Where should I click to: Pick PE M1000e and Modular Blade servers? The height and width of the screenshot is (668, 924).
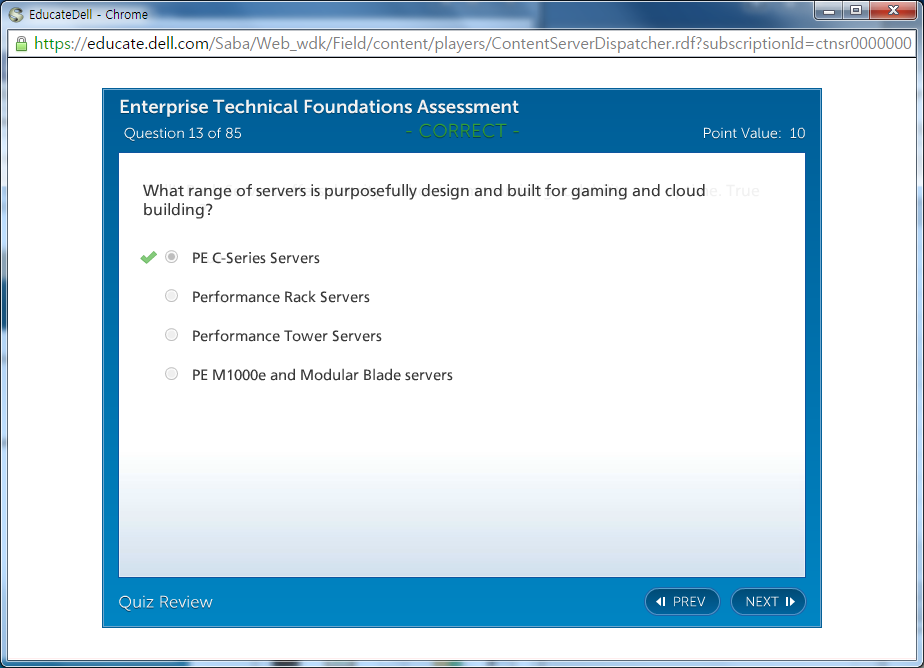click(x=172, y=374)
